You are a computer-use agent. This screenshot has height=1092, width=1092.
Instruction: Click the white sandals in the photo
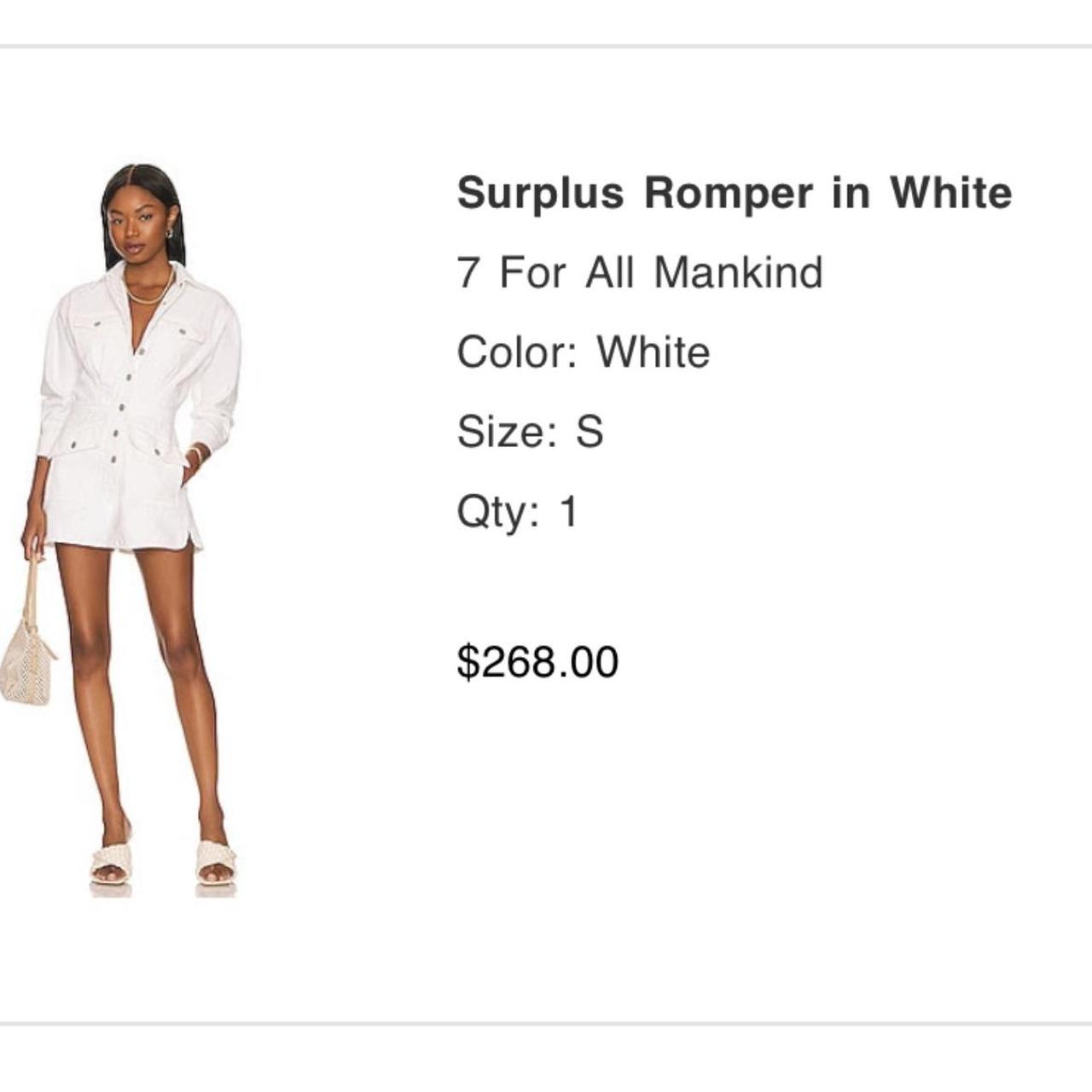point(164,863)
